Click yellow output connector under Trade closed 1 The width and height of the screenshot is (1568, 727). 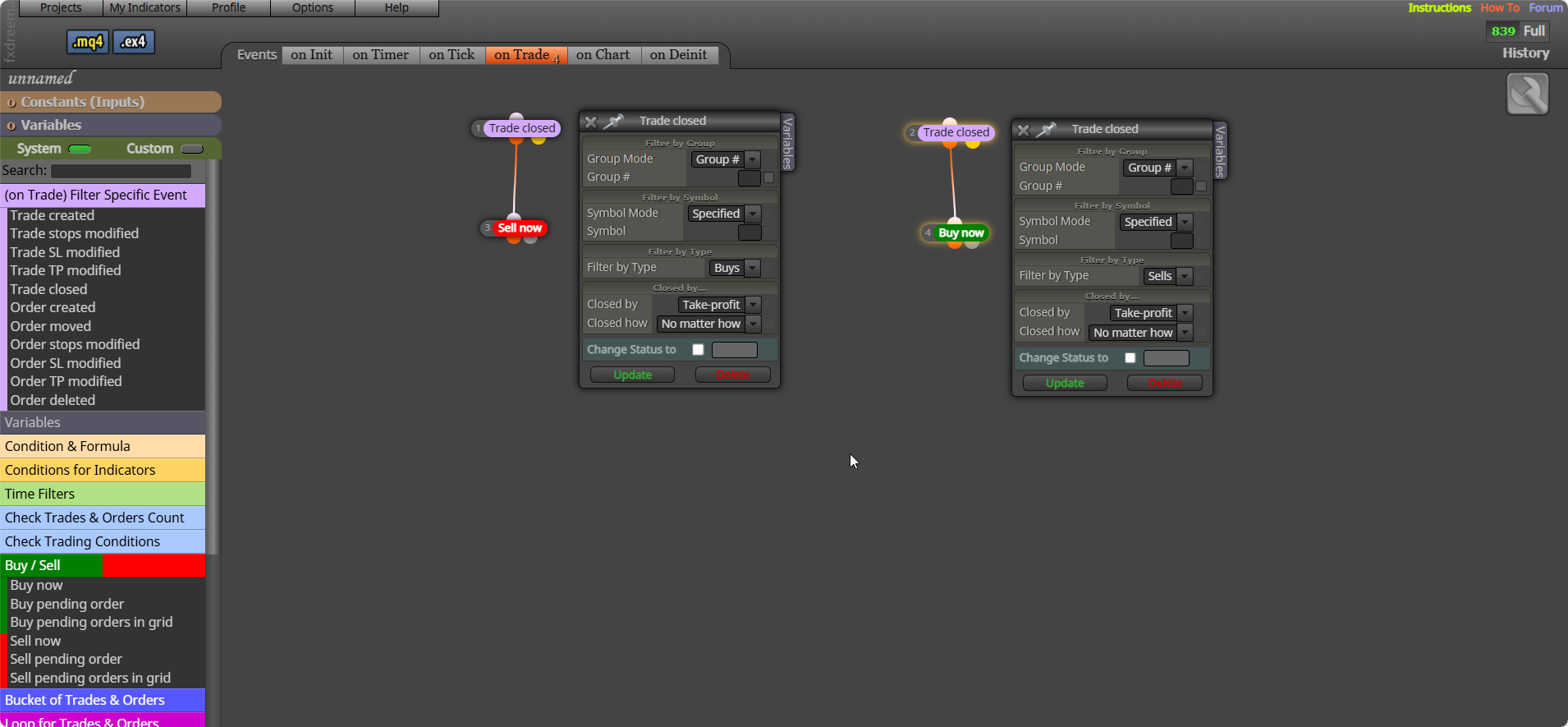[x=539, y=140]
